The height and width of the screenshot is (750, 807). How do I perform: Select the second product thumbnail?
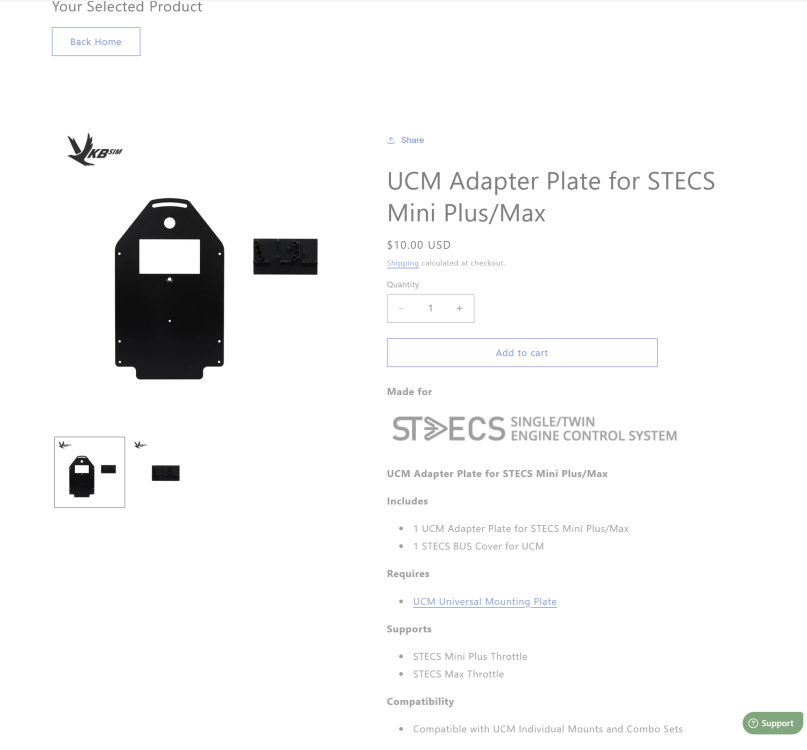(x=164, y=471)
